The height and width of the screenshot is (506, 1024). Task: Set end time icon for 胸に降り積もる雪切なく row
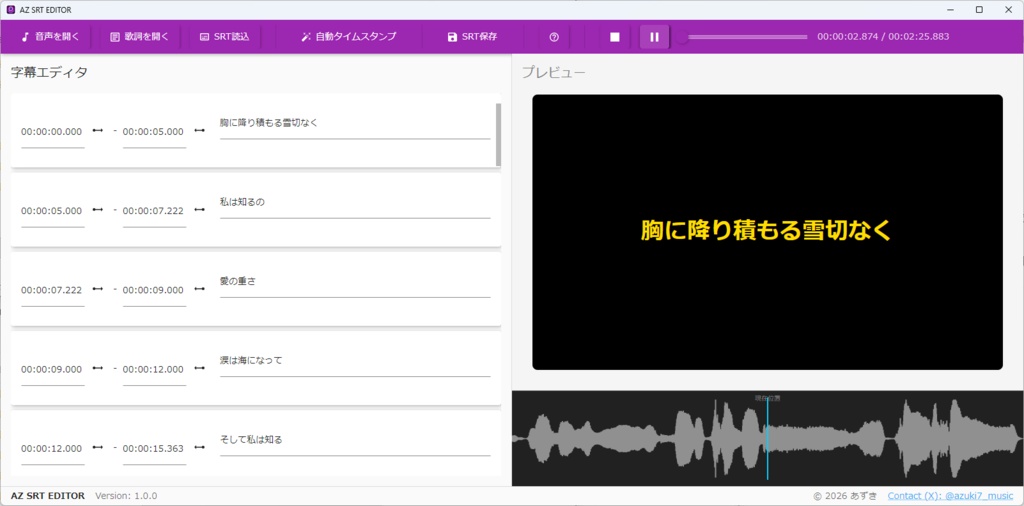(199, 131)
